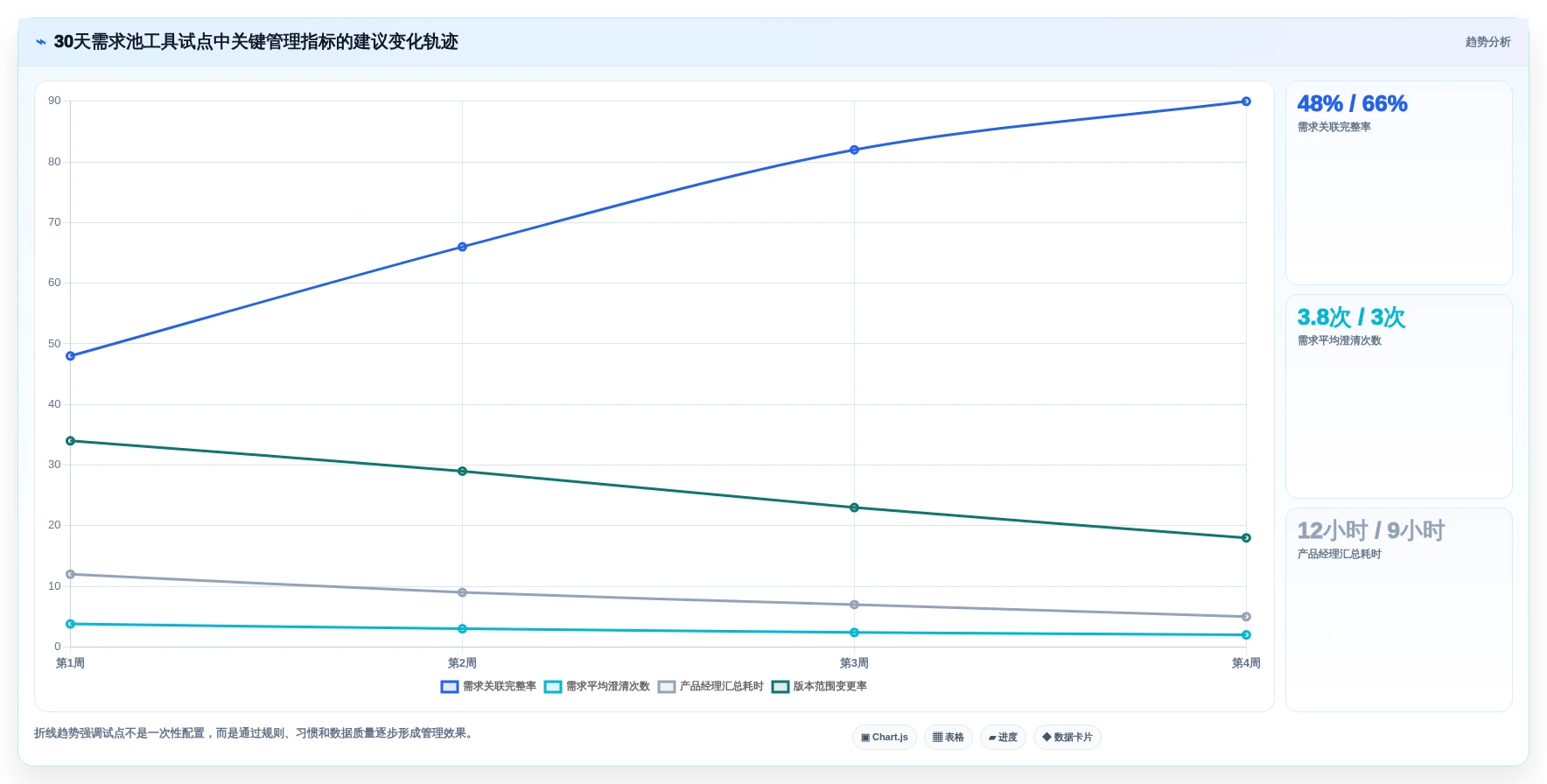1547x784 pixels.
Task: Toggle the 产品经理汇总耗时 legend swatch
Action: point(667,687)
